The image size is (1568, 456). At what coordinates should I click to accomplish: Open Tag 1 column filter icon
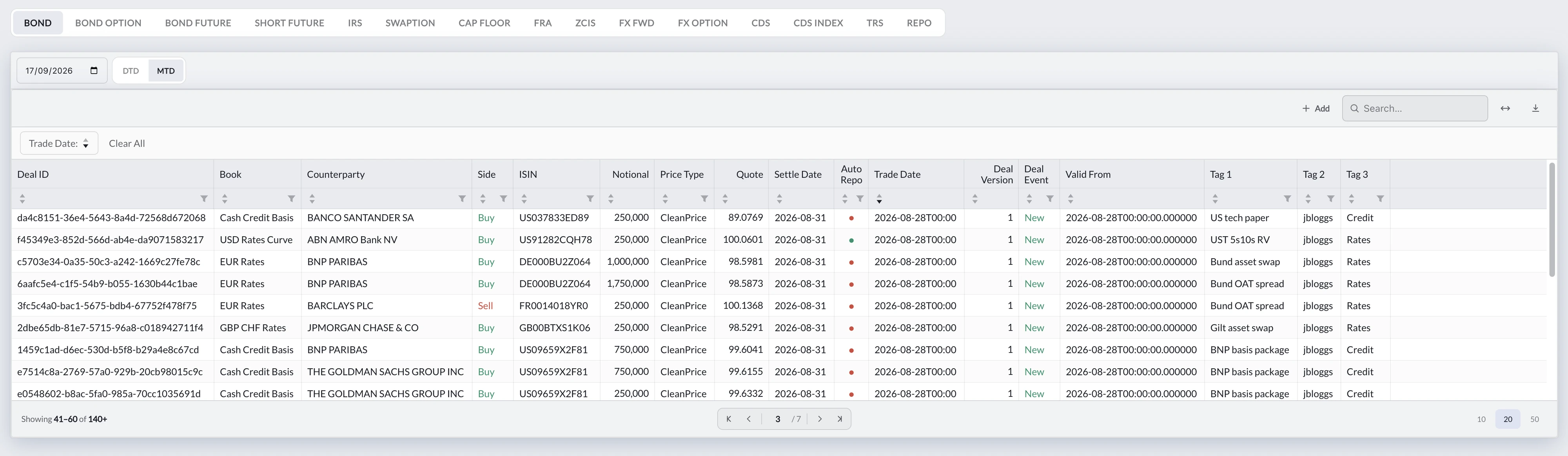1287,199
